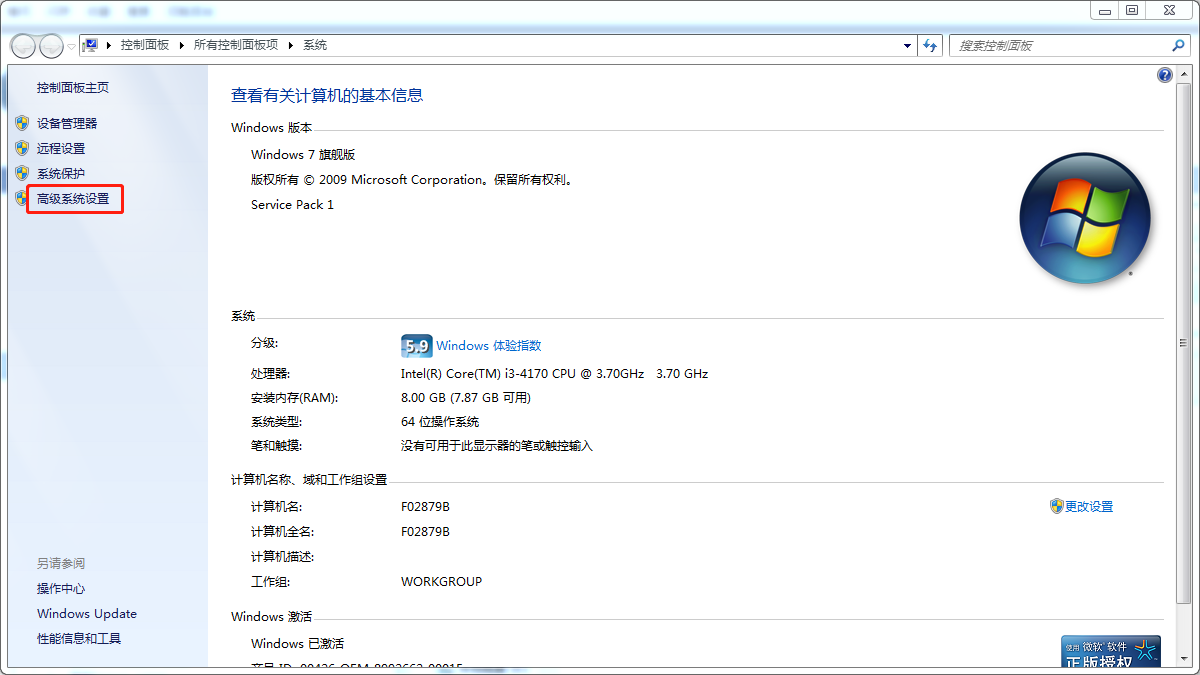
Task: Click the Service Pack 1 text
Action: 292,205
